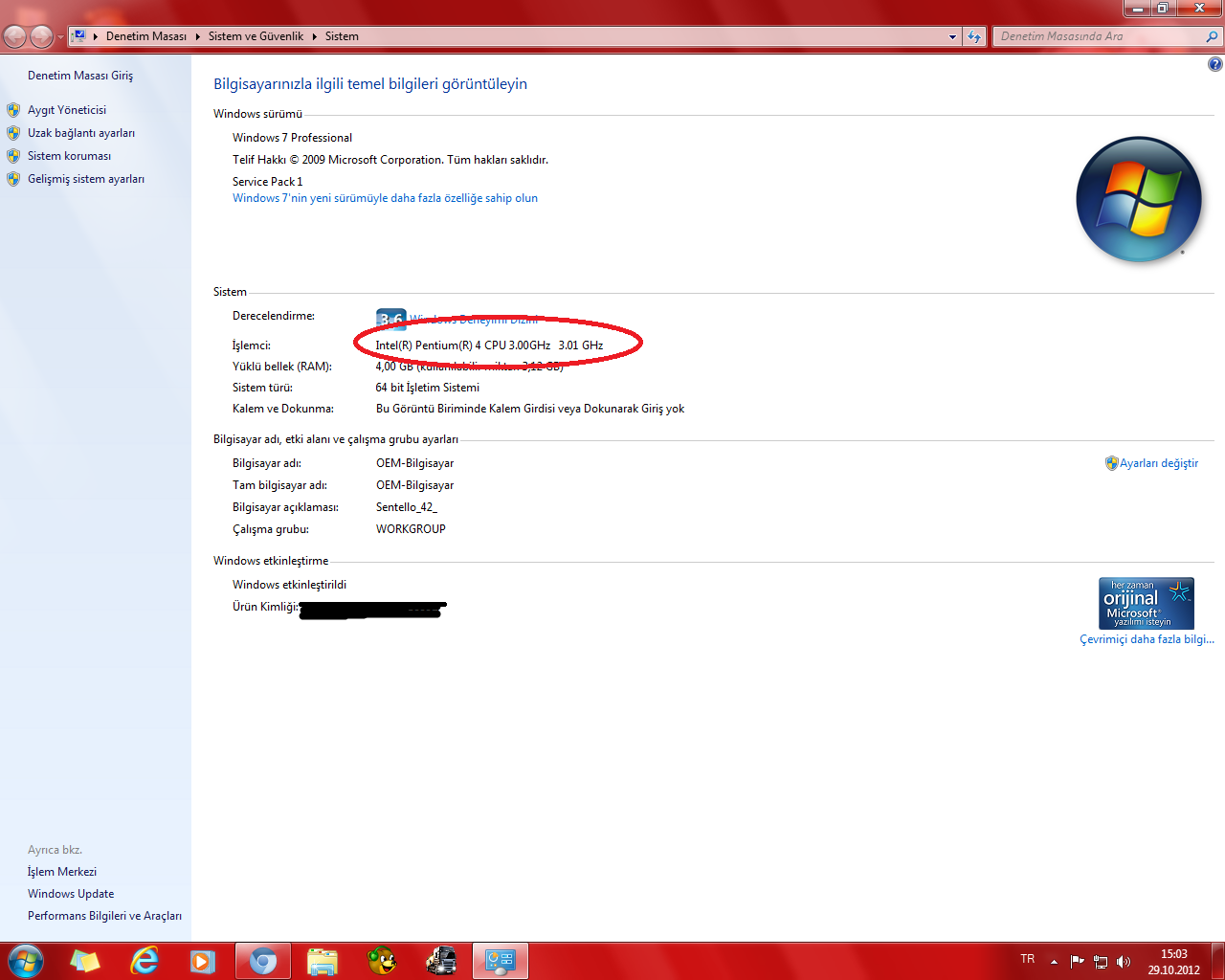Click the Telif Hakkı © 2009 Microsoft copyright line
Screen dimensions: 1225x980
click(x=390, y=160)
